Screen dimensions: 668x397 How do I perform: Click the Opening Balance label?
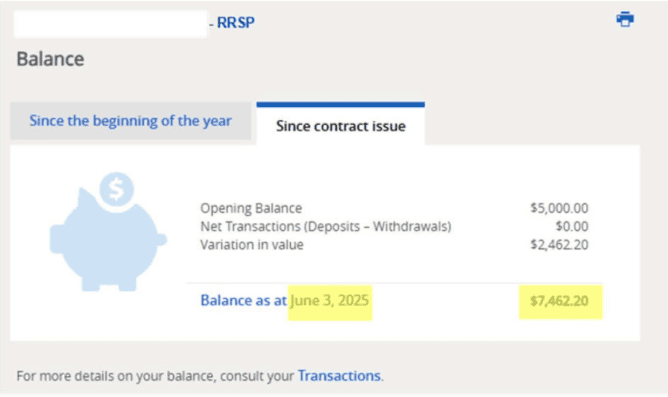[251, 208]
